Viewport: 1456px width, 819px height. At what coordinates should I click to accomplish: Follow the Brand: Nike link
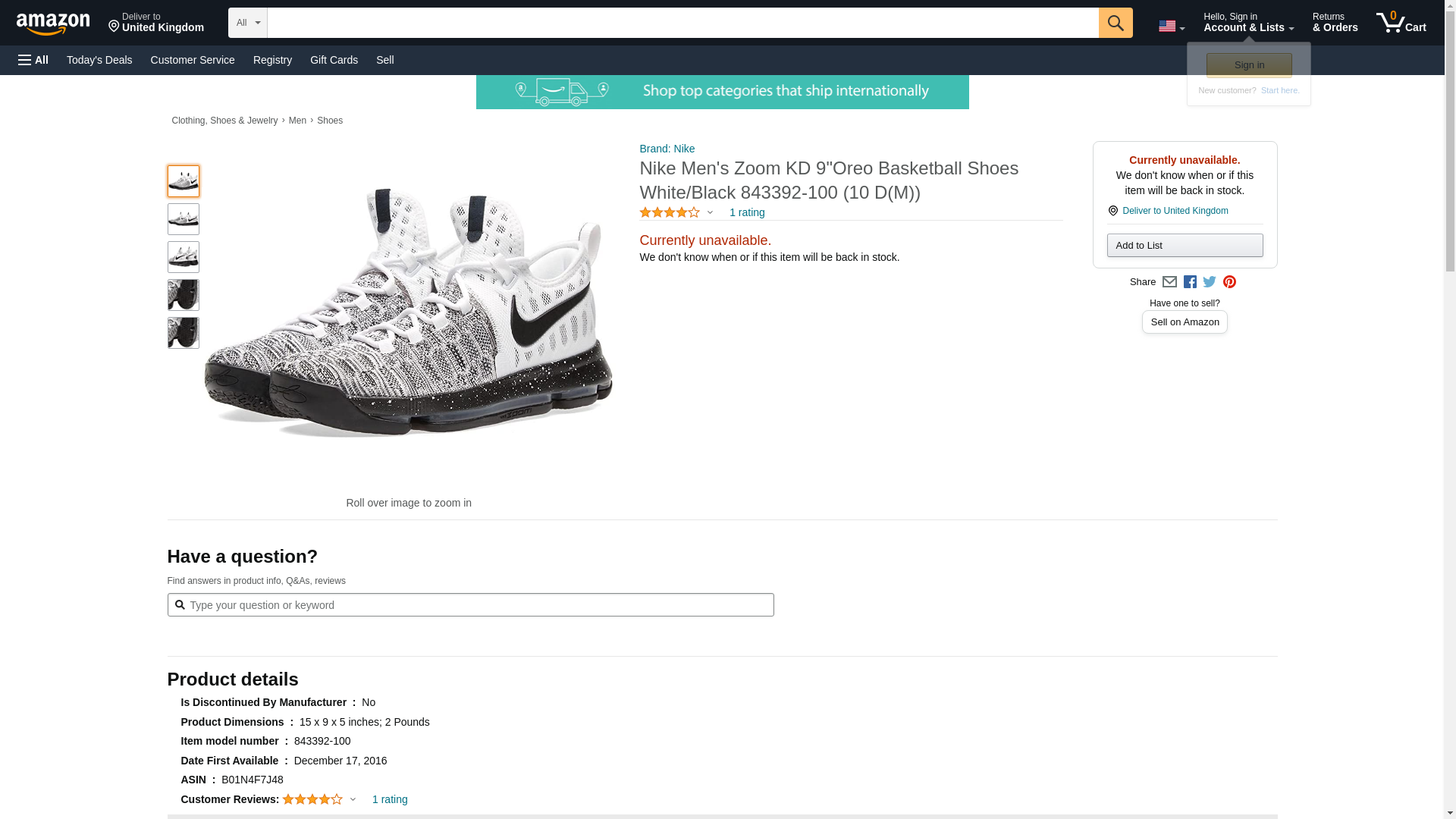(667, 149)
